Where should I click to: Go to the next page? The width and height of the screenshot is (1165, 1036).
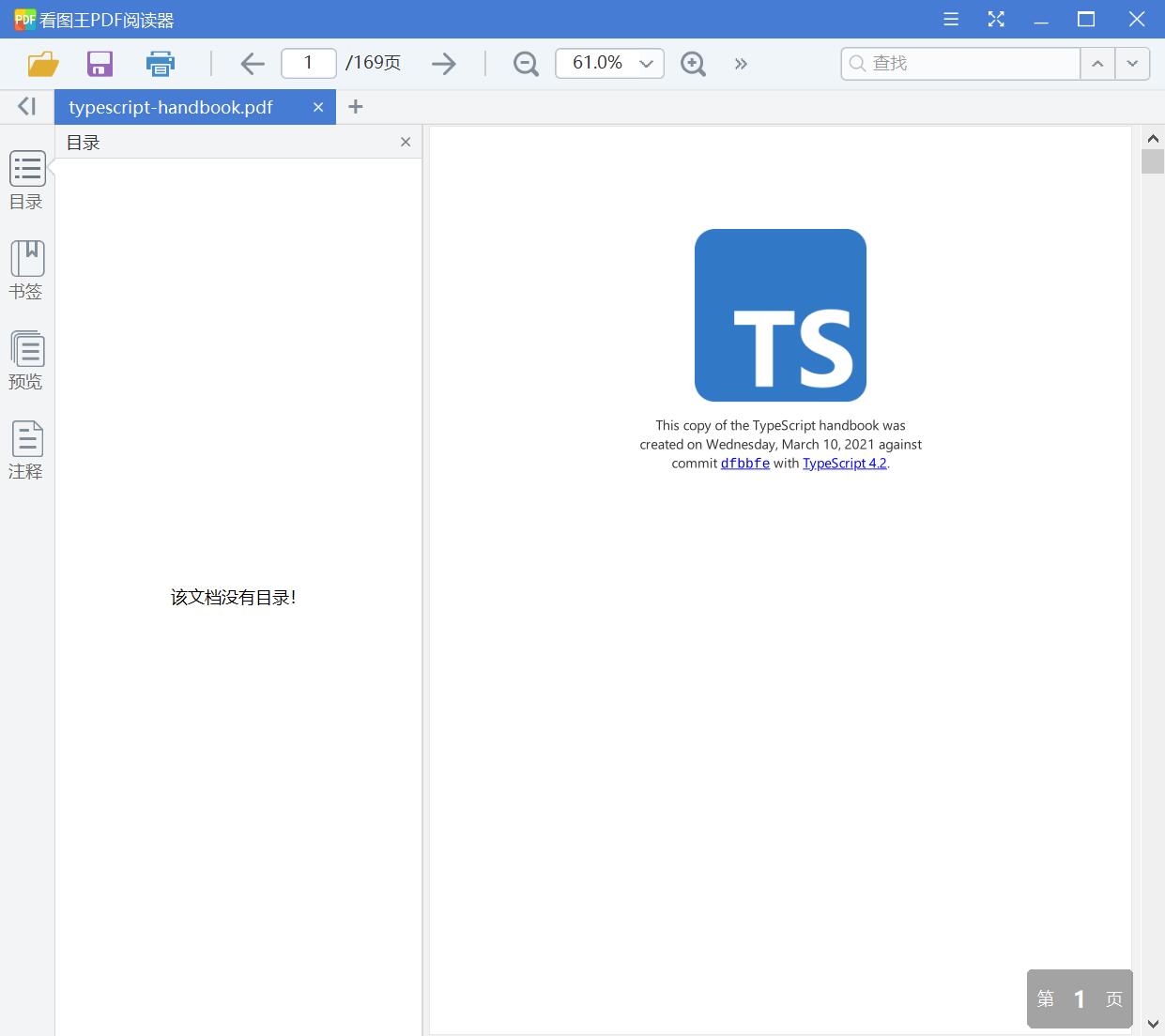443,63
